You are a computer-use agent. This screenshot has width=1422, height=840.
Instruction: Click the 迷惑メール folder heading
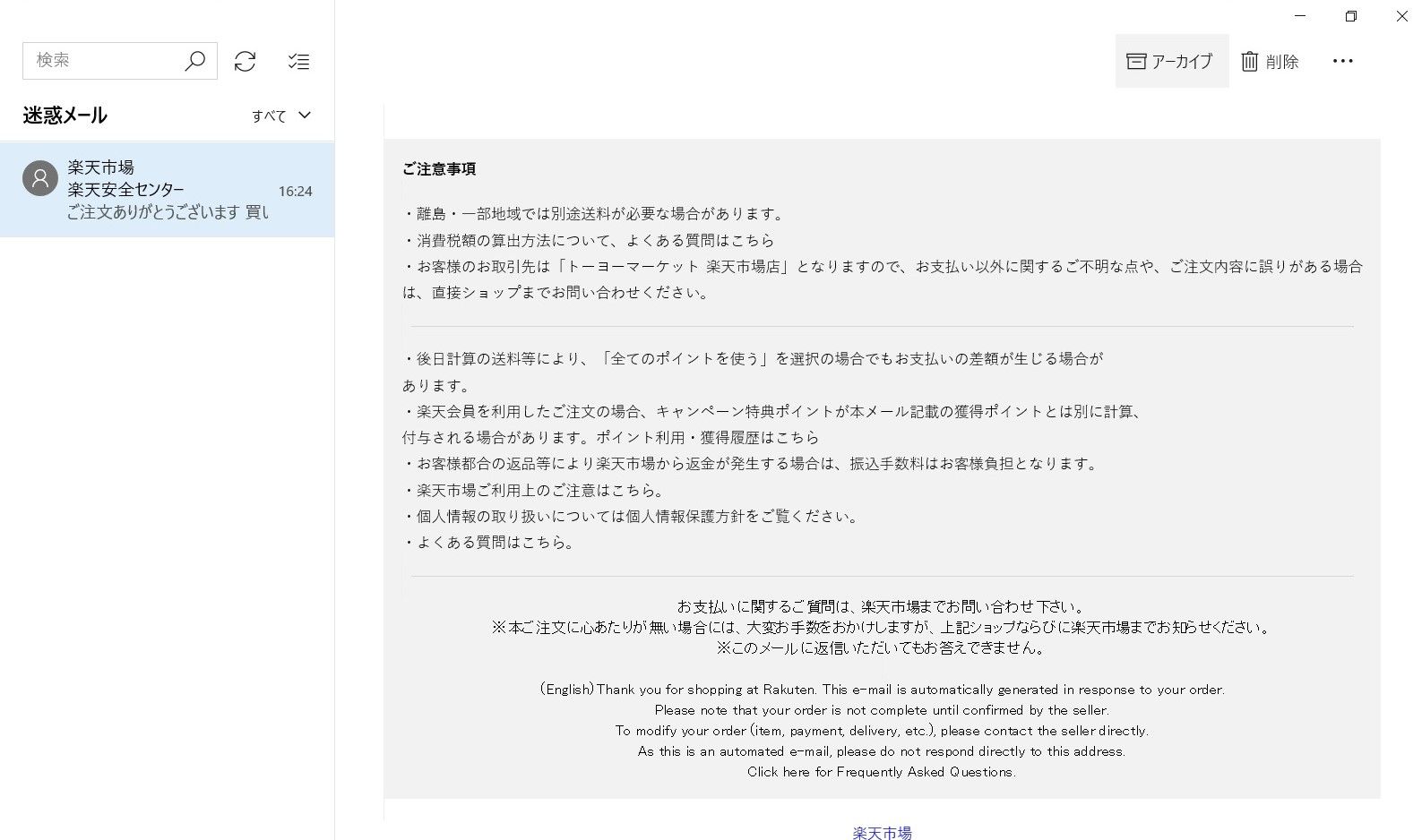click(65, 115)
